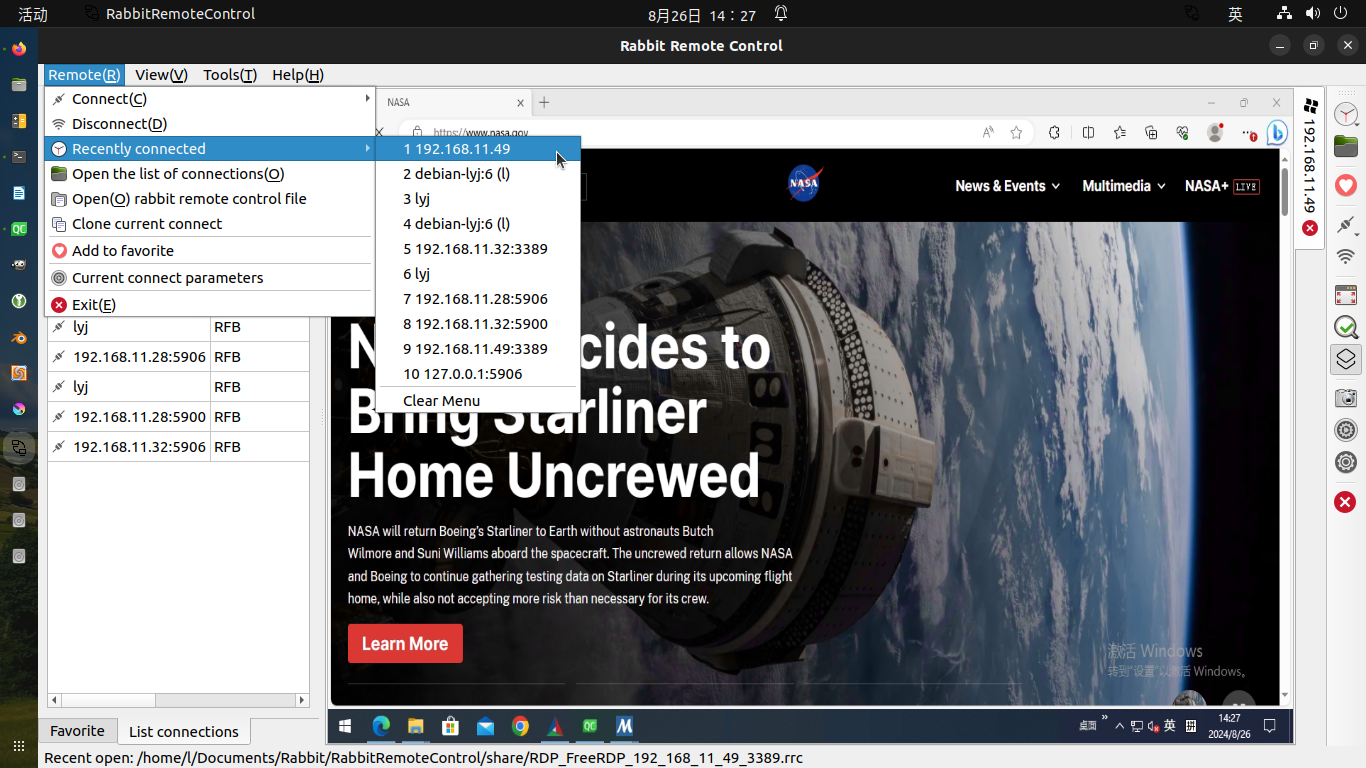Choose Clear Menu in recent list

[441, 401]
